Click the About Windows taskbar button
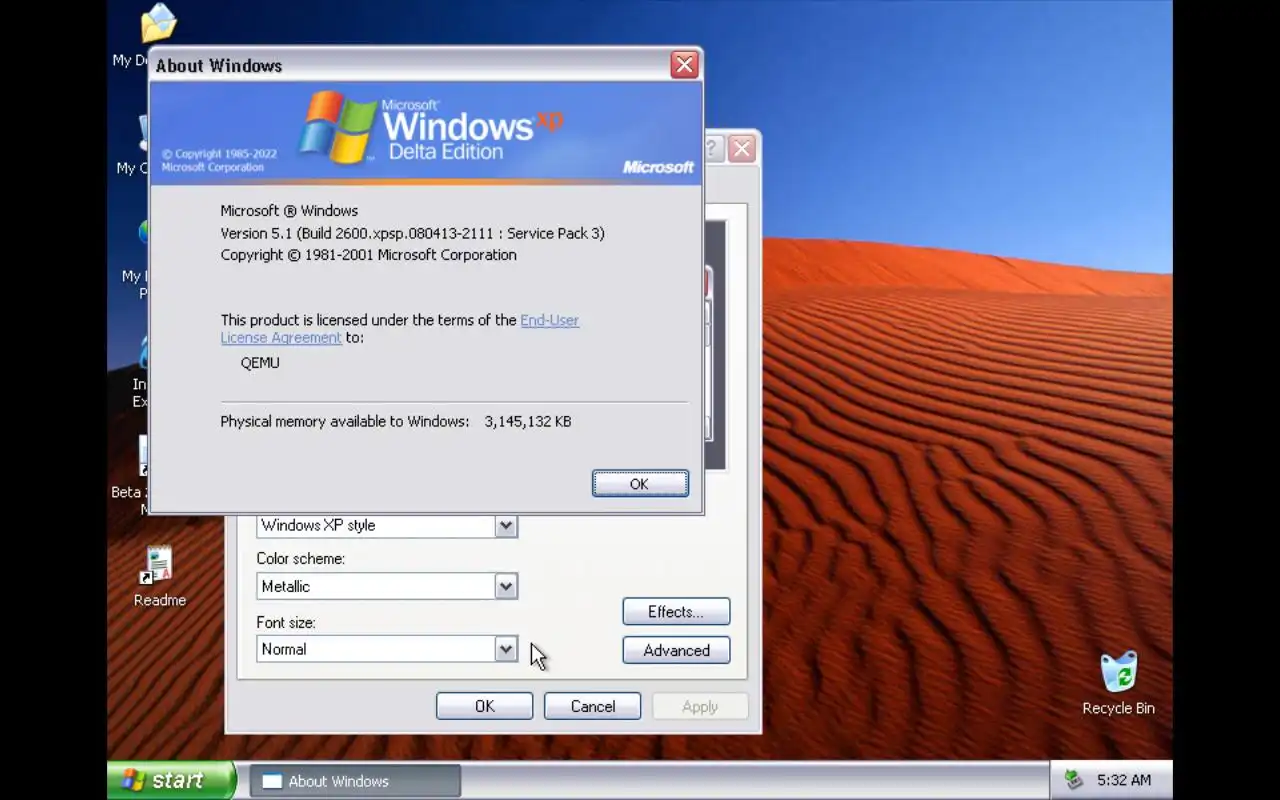 tap(355, 781)
